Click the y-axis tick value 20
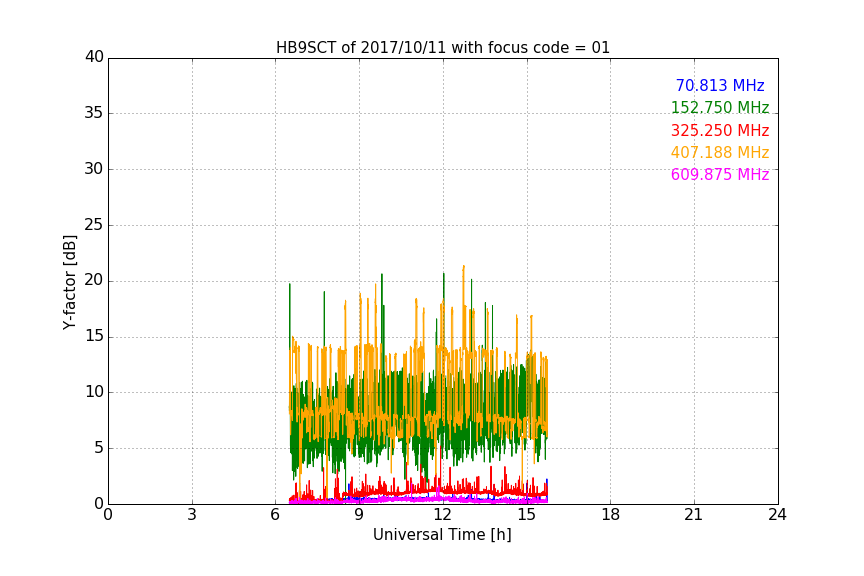 click(94, 280)
